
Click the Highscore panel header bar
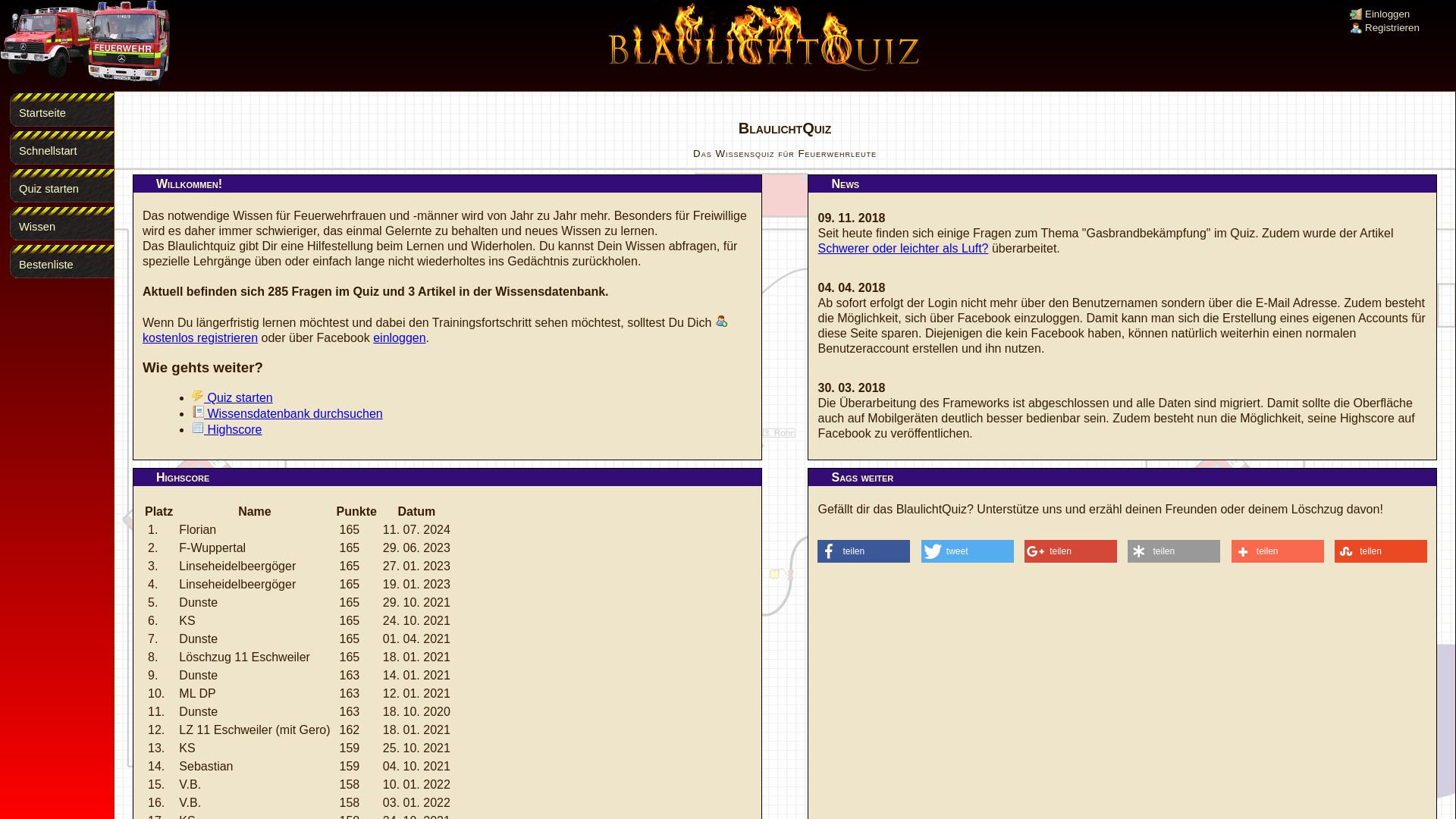click(447, 478)
